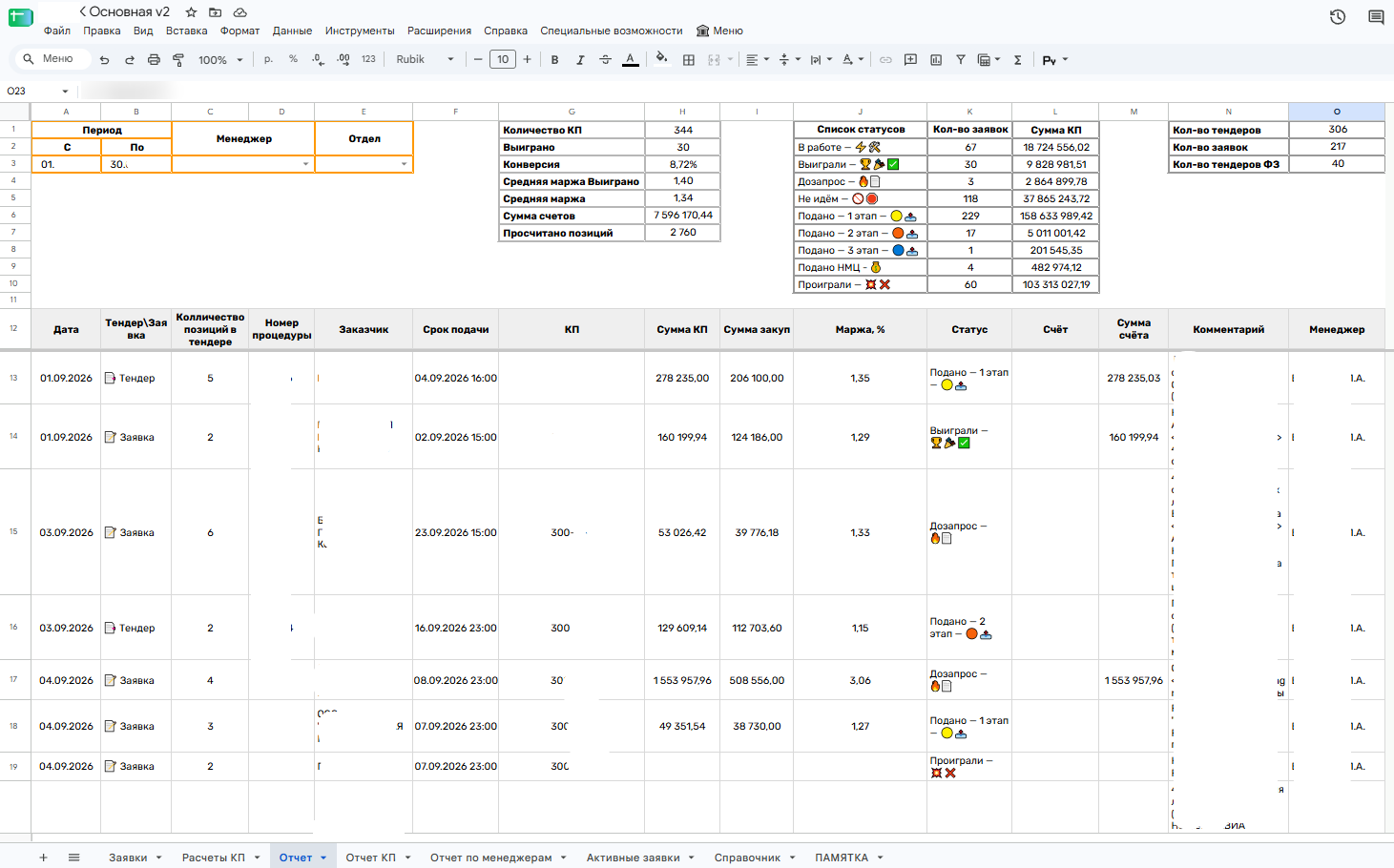The width and height of the screenshot is (1394, 868).
Task: Switch to the Заявки sheet tab
Action: (128, 858)
